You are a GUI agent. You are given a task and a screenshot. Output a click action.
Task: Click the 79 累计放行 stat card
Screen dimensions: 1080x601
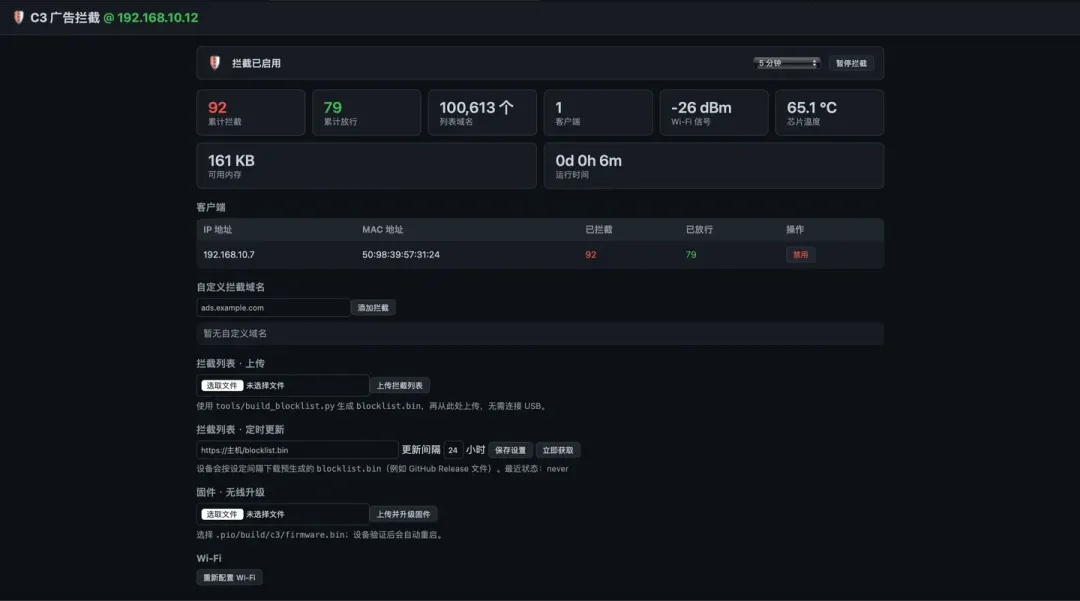pyautogui.click(x=366, y=112)
